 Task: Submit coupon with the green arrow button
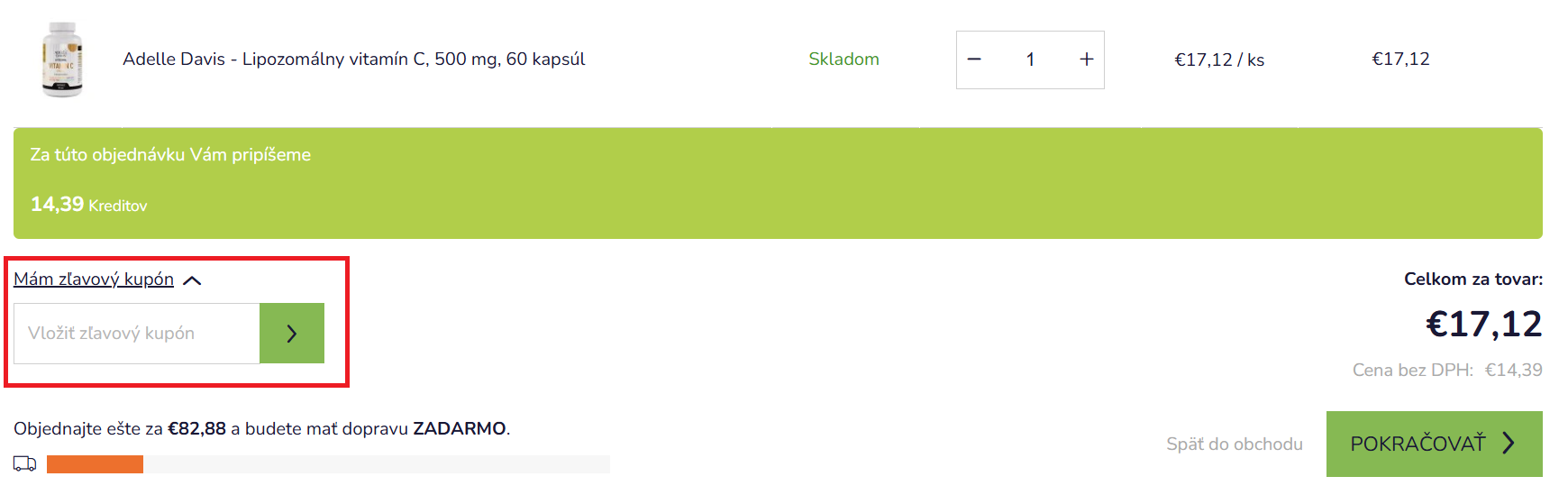tap(291, 334)
